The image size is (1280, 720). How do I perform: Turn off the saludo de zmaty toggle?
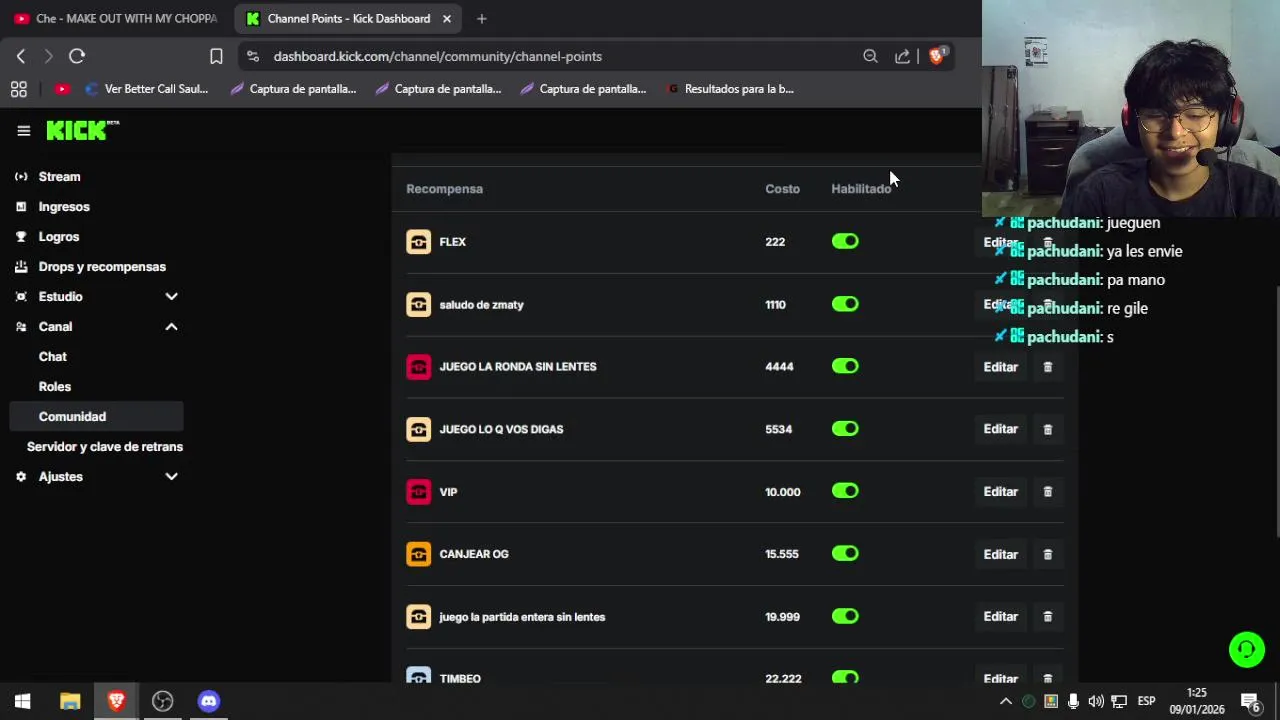coord(845,304)
